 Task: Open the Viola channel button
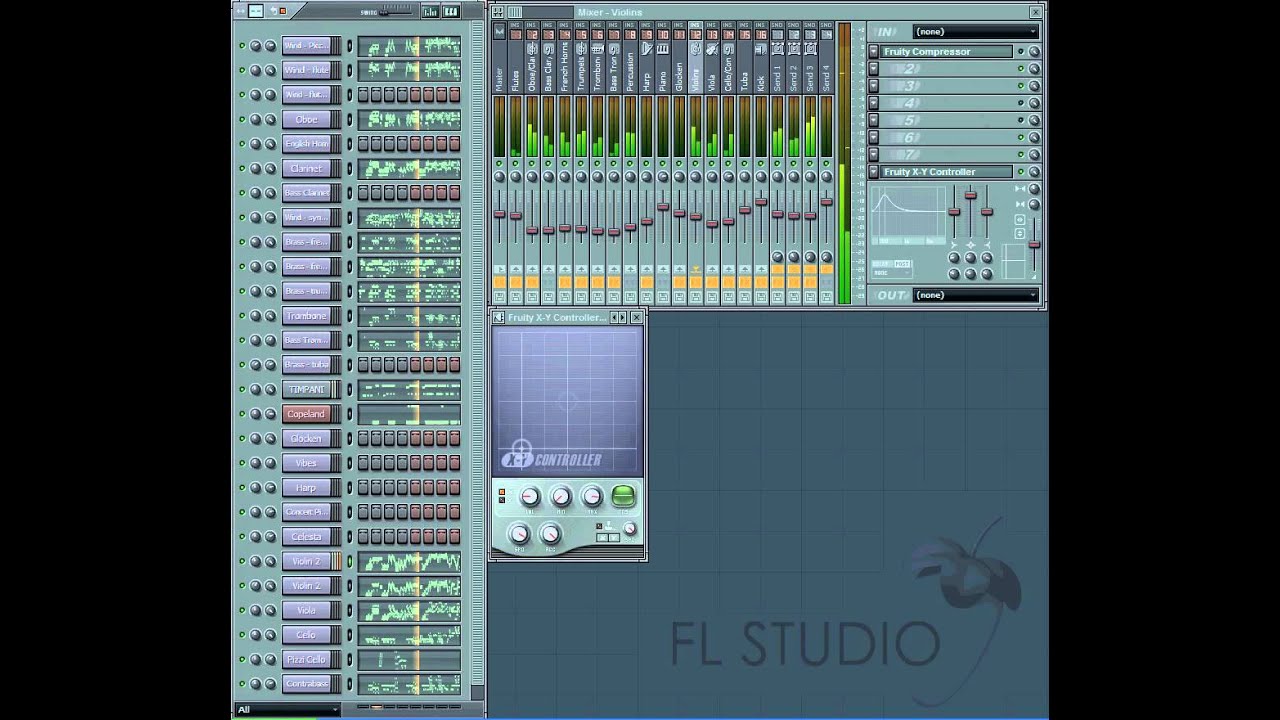[306, 610]
